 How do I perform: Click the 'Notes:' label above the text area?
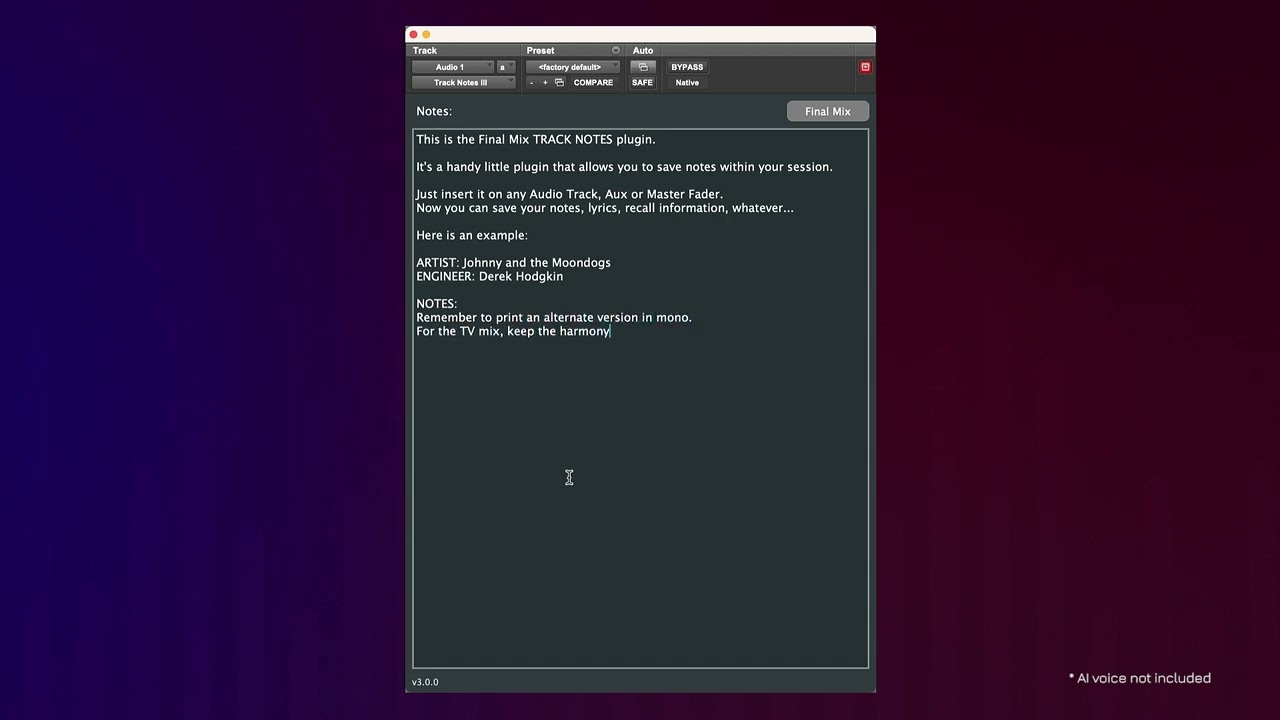434,111
